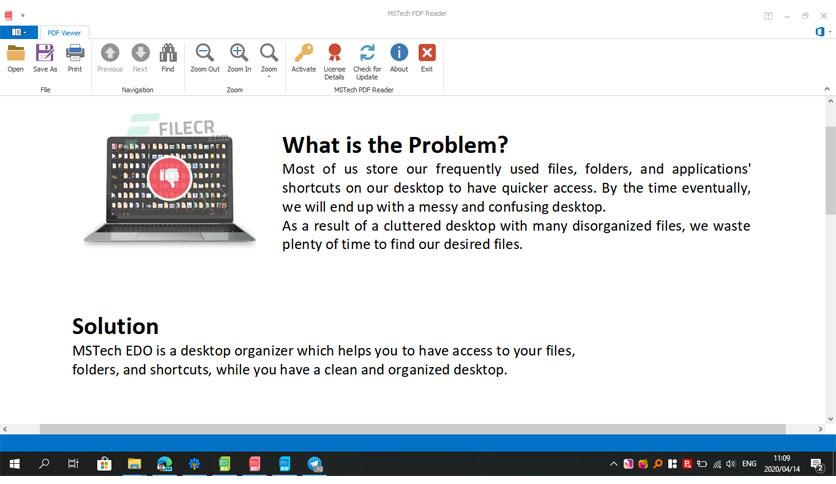Viewport: 836px width, 484px height.
Task: Open Microsoft Edge from taskbar
Action: tap(164, 464)
